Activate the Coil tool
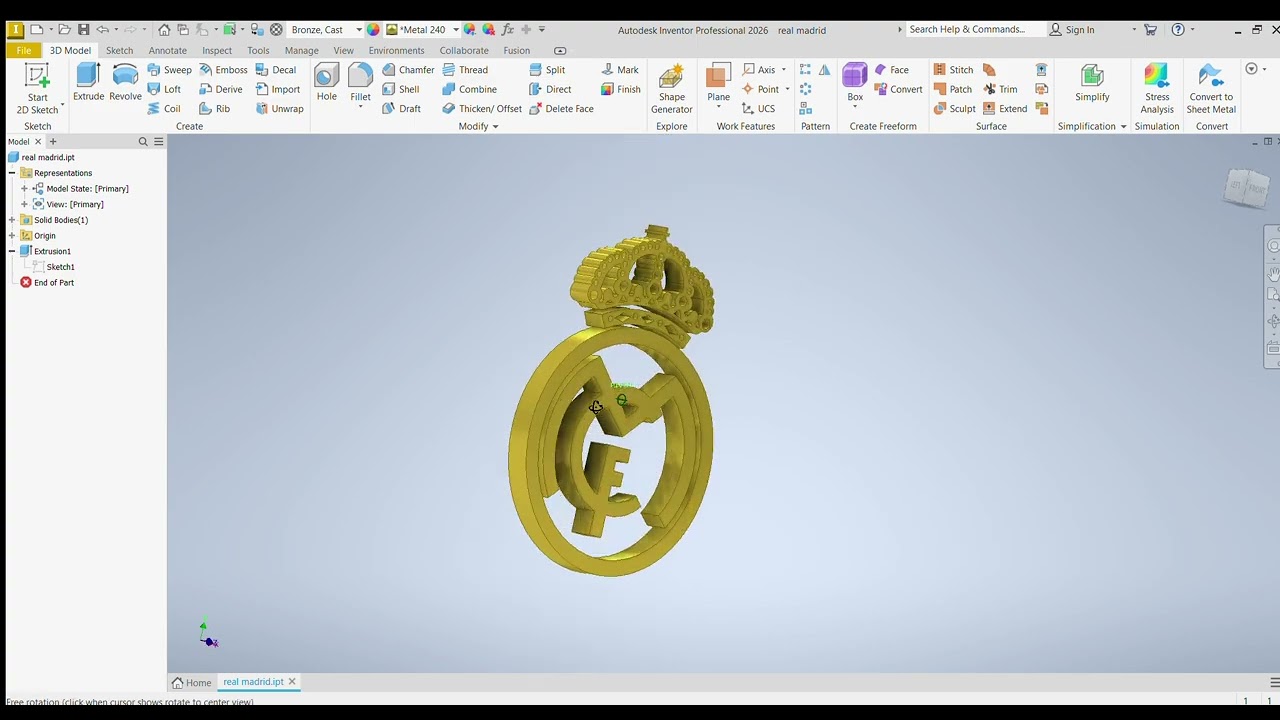Viewport: 1280px width, 720px height. [x=164, y=108]
